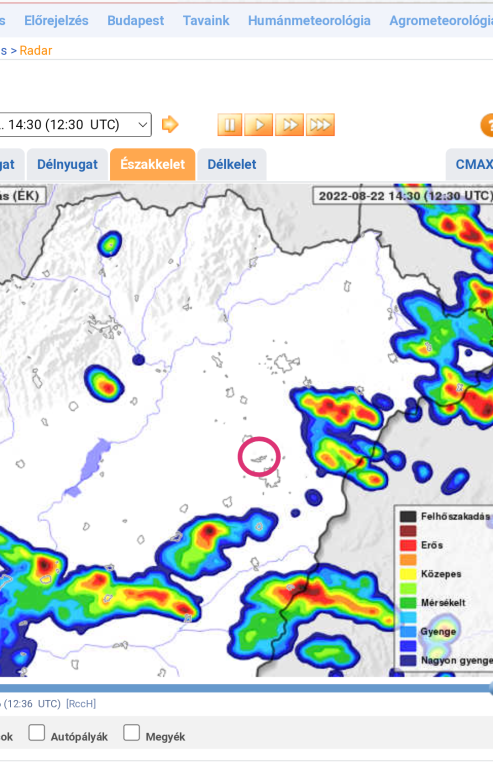Enable the Autópályák checkbox
This screenshot has width=493, height=768.
pyautogui.click(x=37, y=733)
